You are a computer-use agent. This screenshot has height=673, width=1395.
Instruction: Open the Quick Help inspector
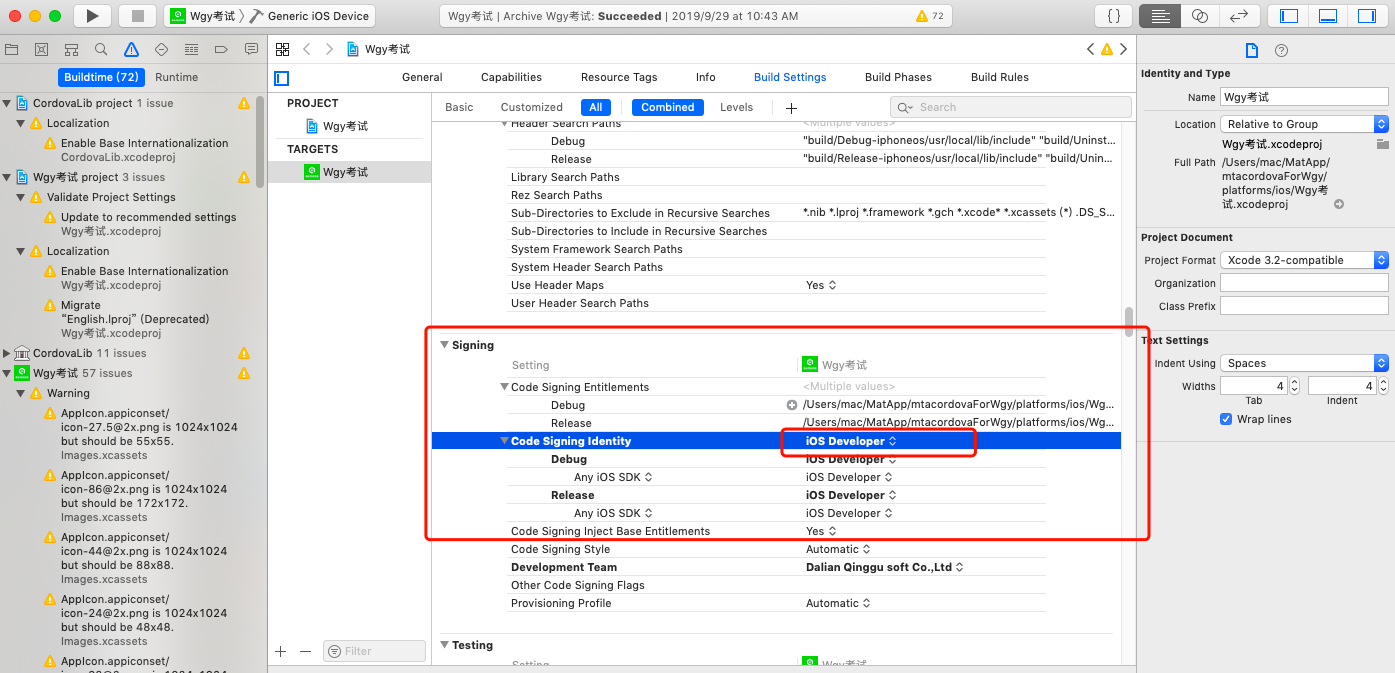(x=1281, y=50)
